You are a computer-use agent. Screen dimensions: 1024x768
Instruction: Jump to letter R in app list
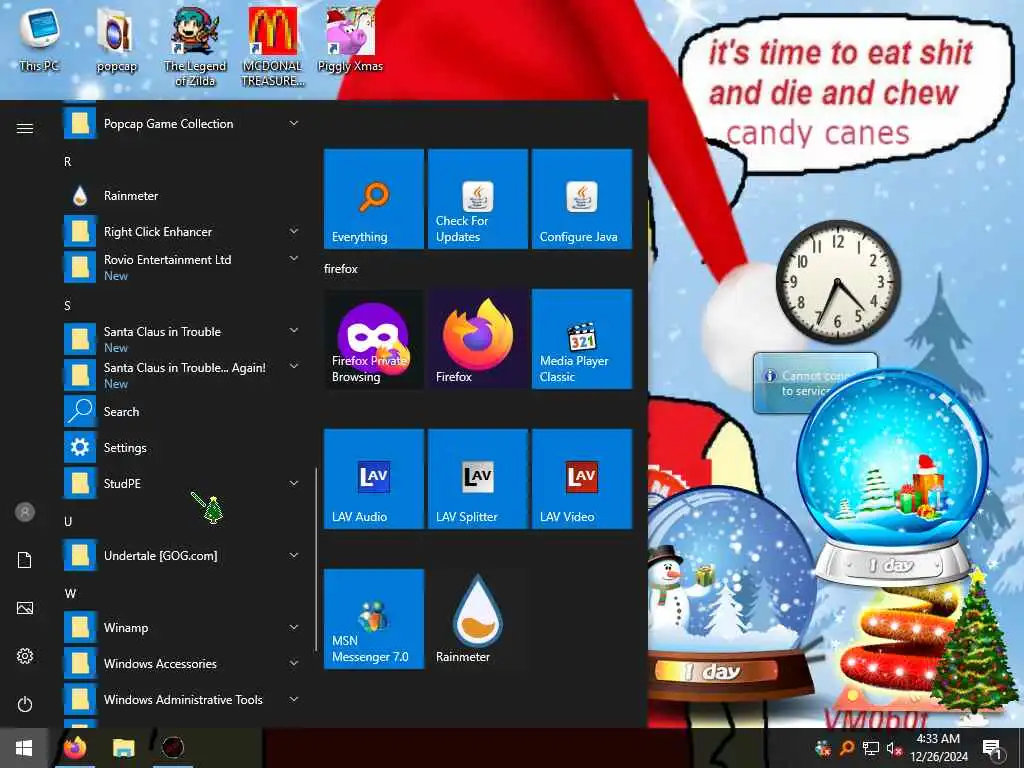[x=67, y=161]
